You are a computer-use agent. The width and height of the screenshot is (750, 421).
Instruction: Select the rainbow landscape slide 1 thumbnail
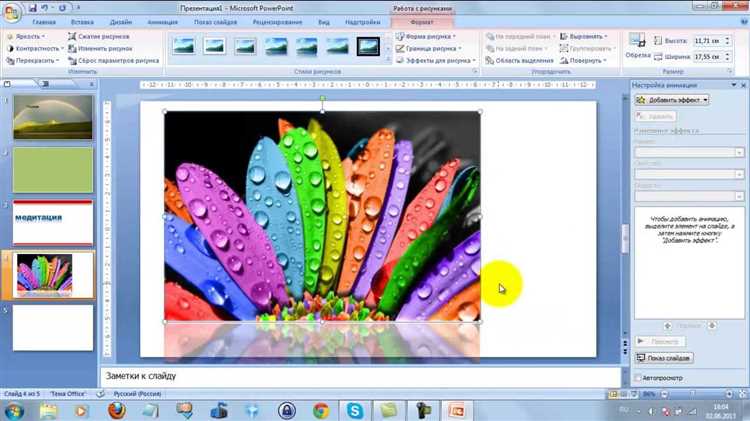53,117
